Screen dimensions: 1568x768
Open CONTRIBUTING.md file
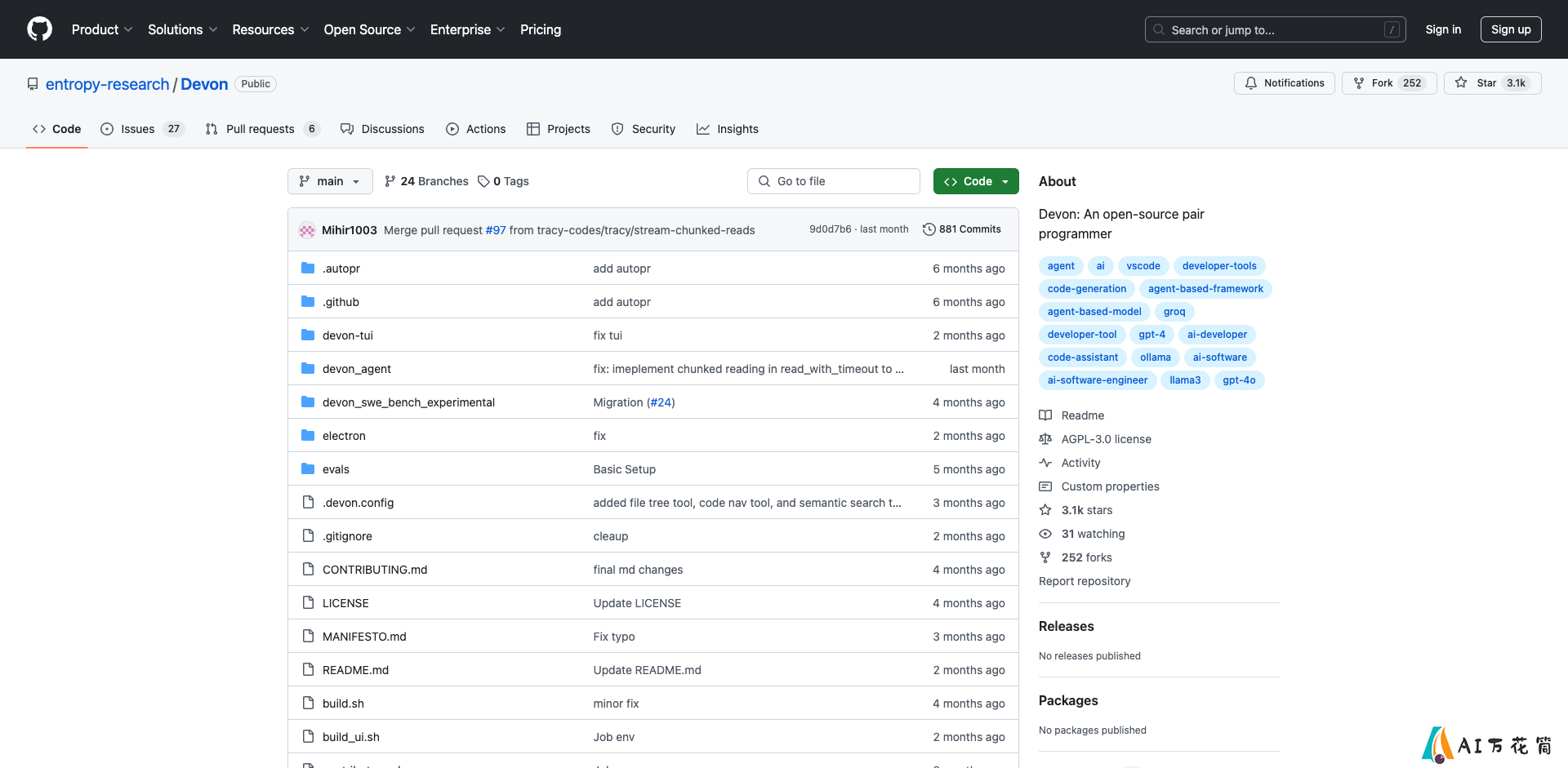[x=375, y=570]
